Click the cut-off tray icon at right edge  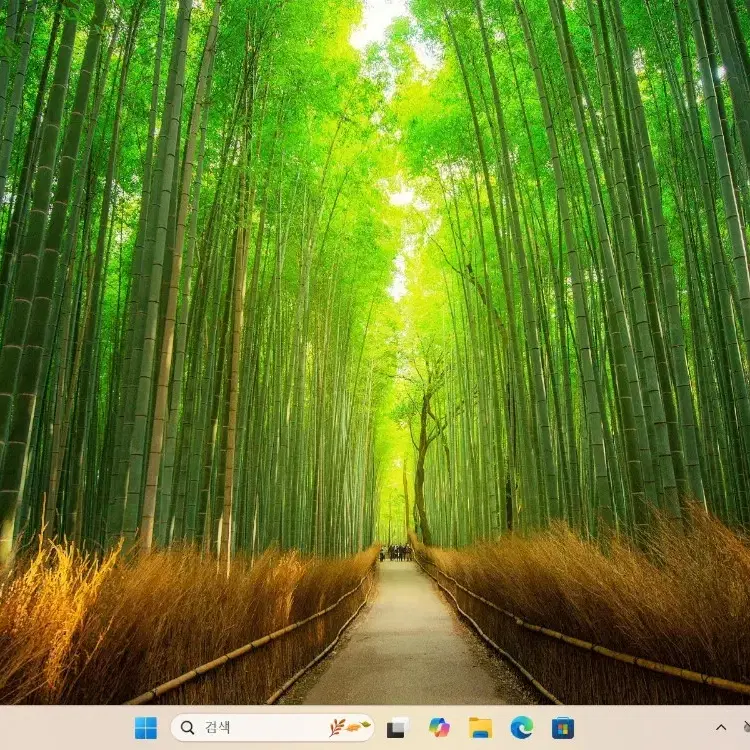point(745,728)
